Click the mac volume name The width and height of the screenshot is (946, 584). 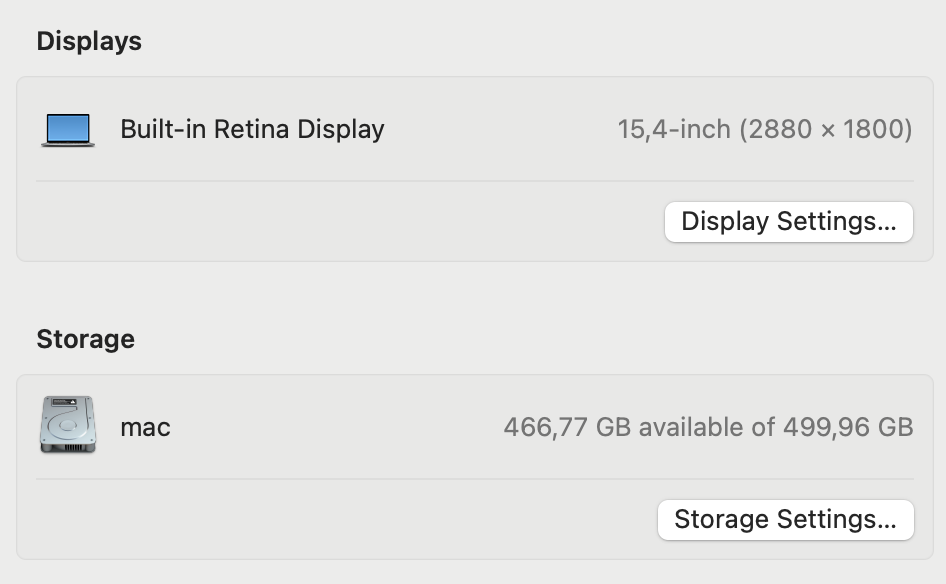click(x=145, y=428)
